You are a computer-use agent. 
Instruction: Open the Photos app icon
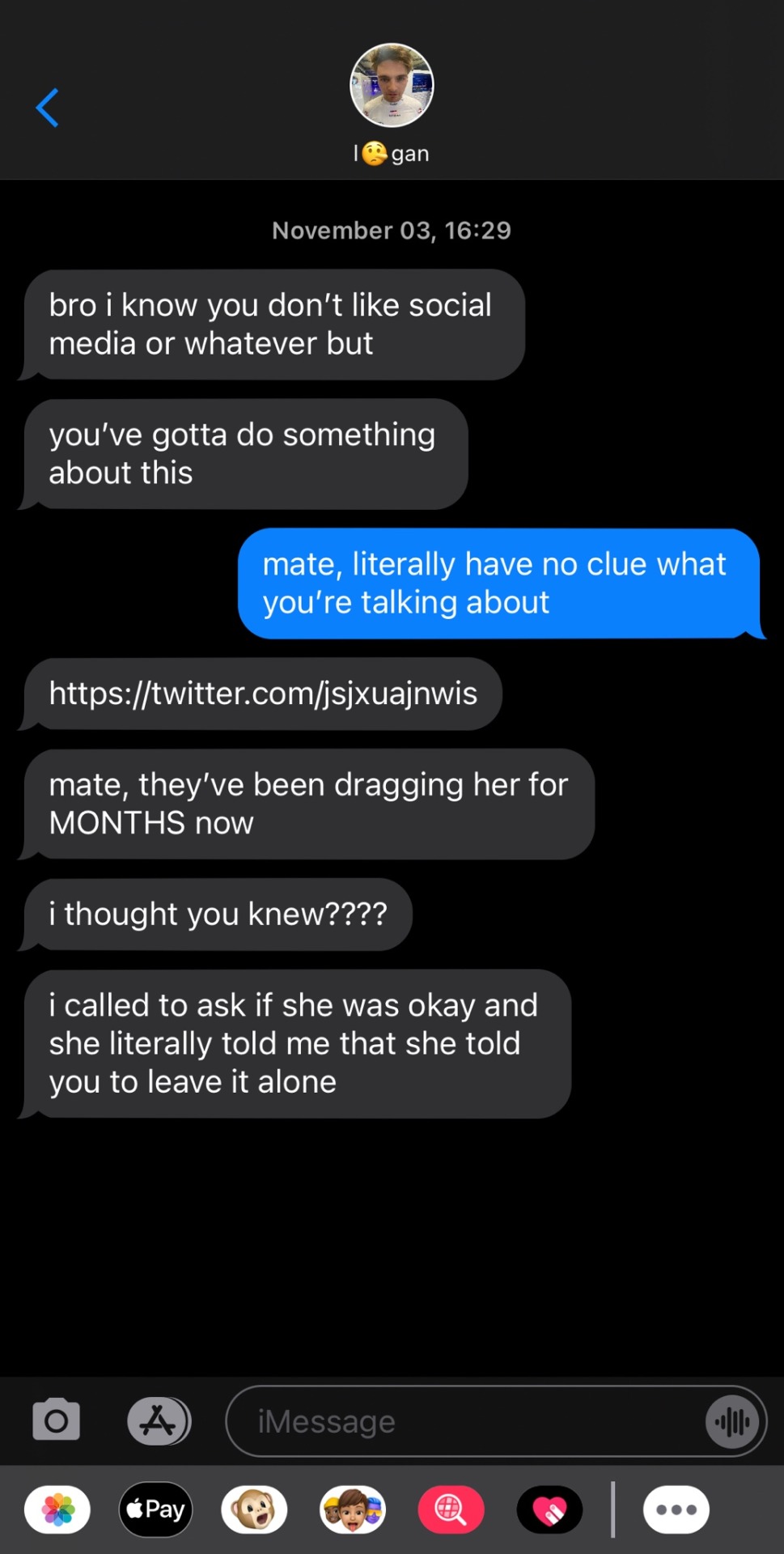(x=57, y=1509)
